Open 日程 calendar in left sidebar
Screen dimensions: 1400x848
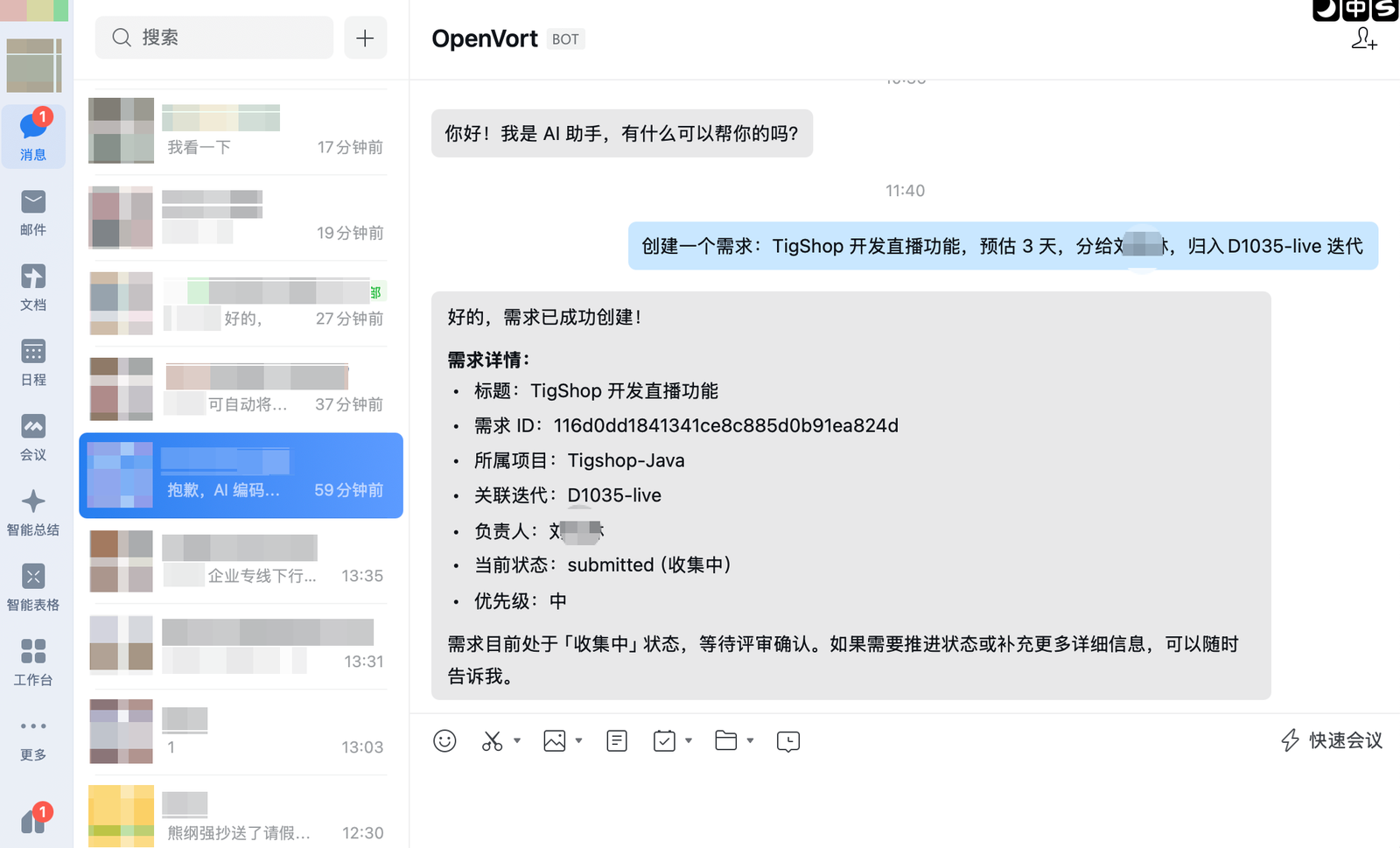click(33, 362)
